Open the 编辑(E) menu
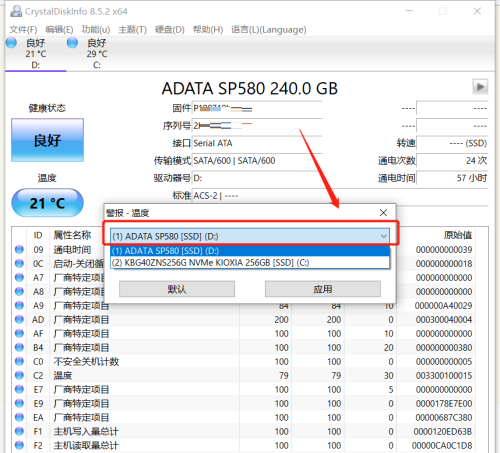The image size is (500, 453). click(59, 30)
